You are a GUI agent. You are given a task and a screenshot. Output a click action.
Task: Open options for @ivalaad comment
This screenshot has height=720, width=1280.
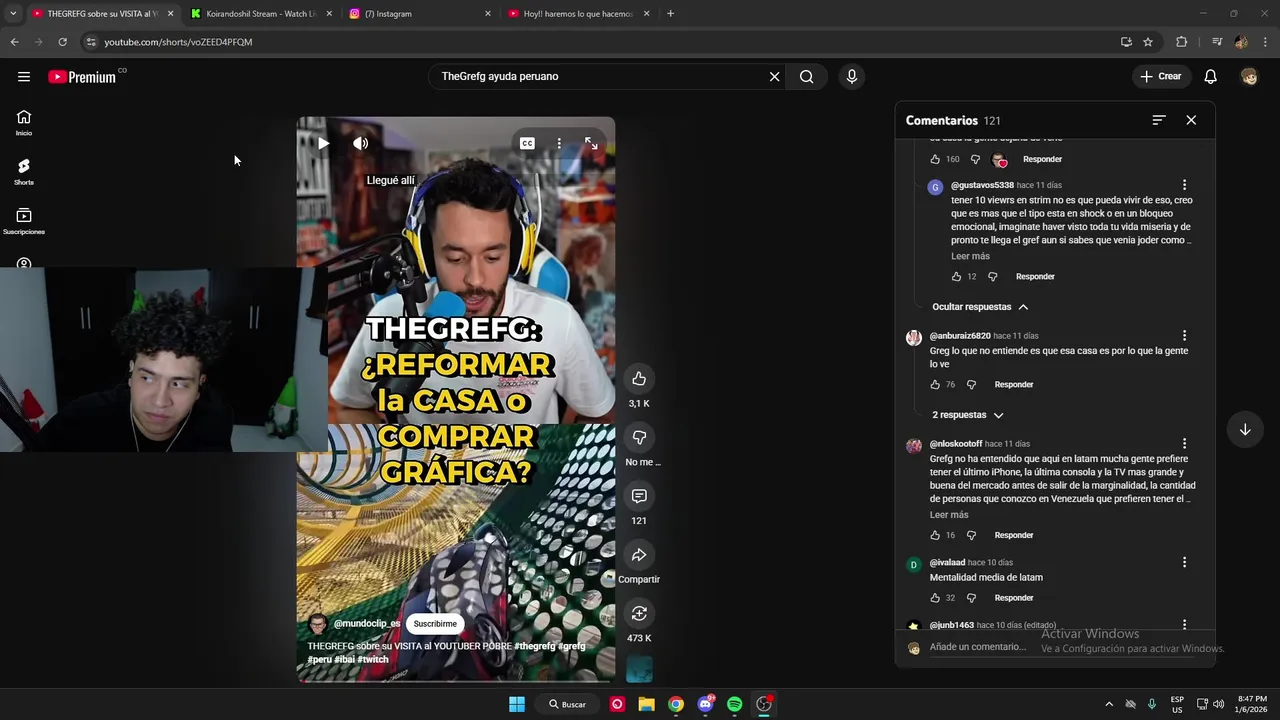pos(1184,563)
